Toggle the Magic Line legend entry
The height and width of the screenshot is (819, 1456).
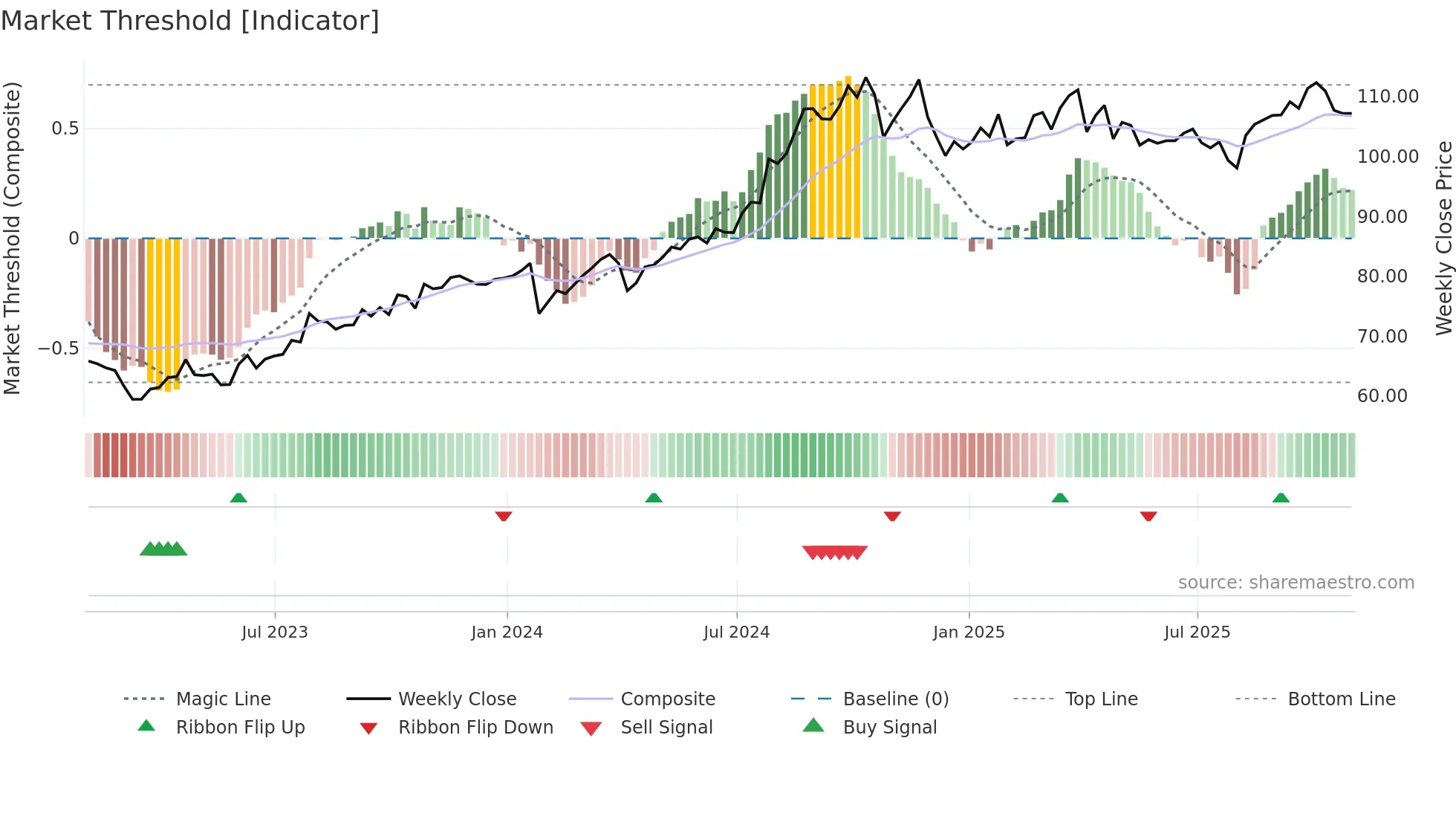pos(223,699)
